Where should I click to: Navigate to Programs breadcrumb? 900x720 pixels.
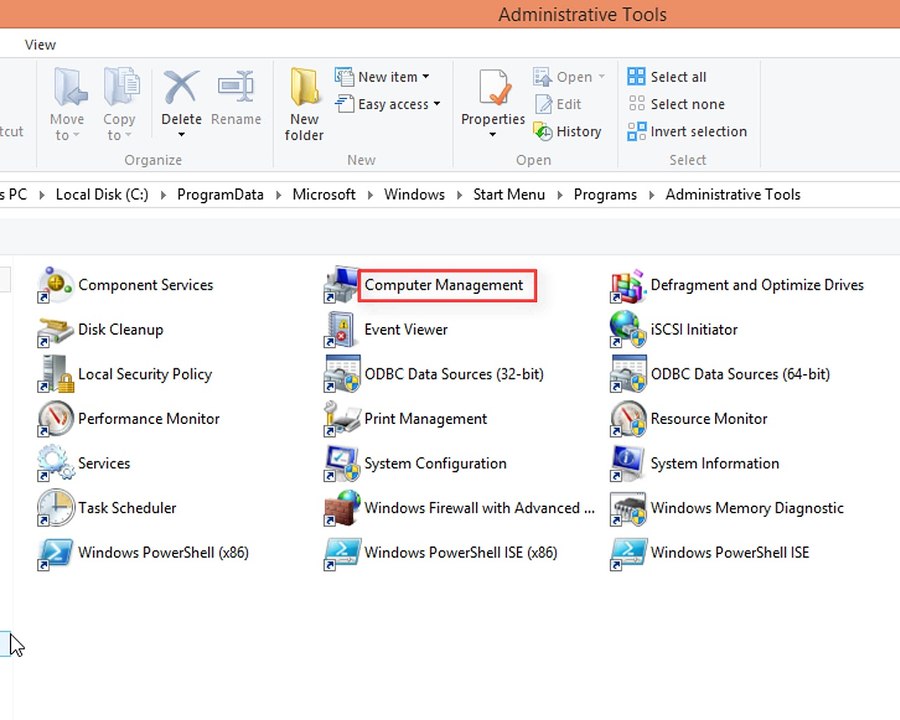pyautogui.click(x=606, y=195)
